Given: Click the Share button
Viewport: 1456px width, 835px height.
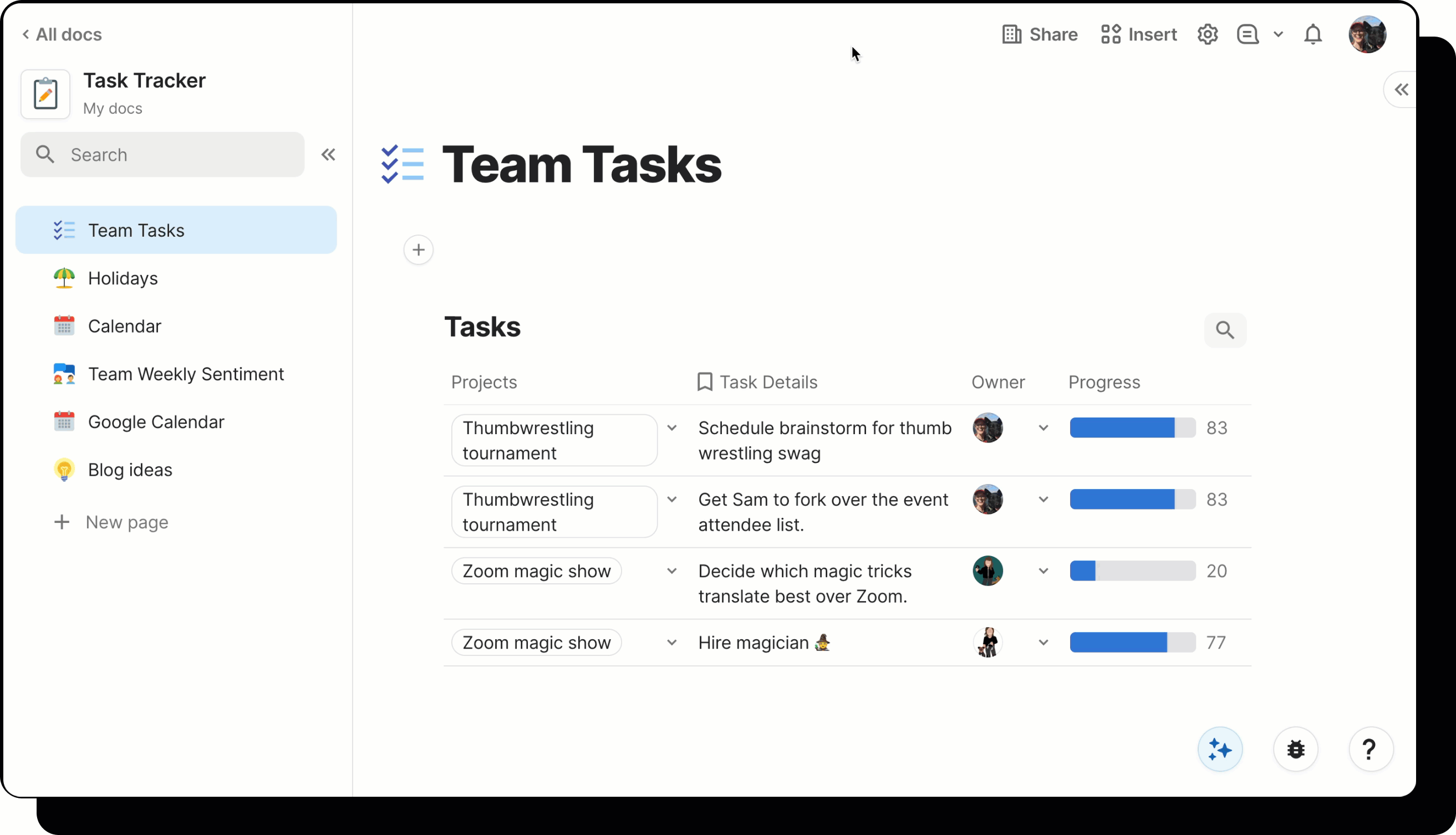Looking at the screenshot, I should click(1040, 34).
